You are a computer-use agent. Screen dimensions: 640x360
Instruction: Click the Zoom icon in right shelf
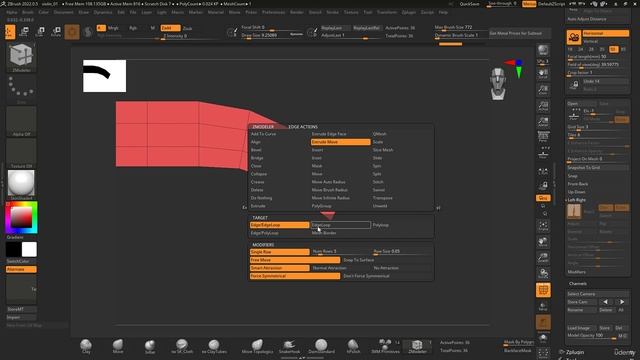pyautogui.click(x=543, y=89)
